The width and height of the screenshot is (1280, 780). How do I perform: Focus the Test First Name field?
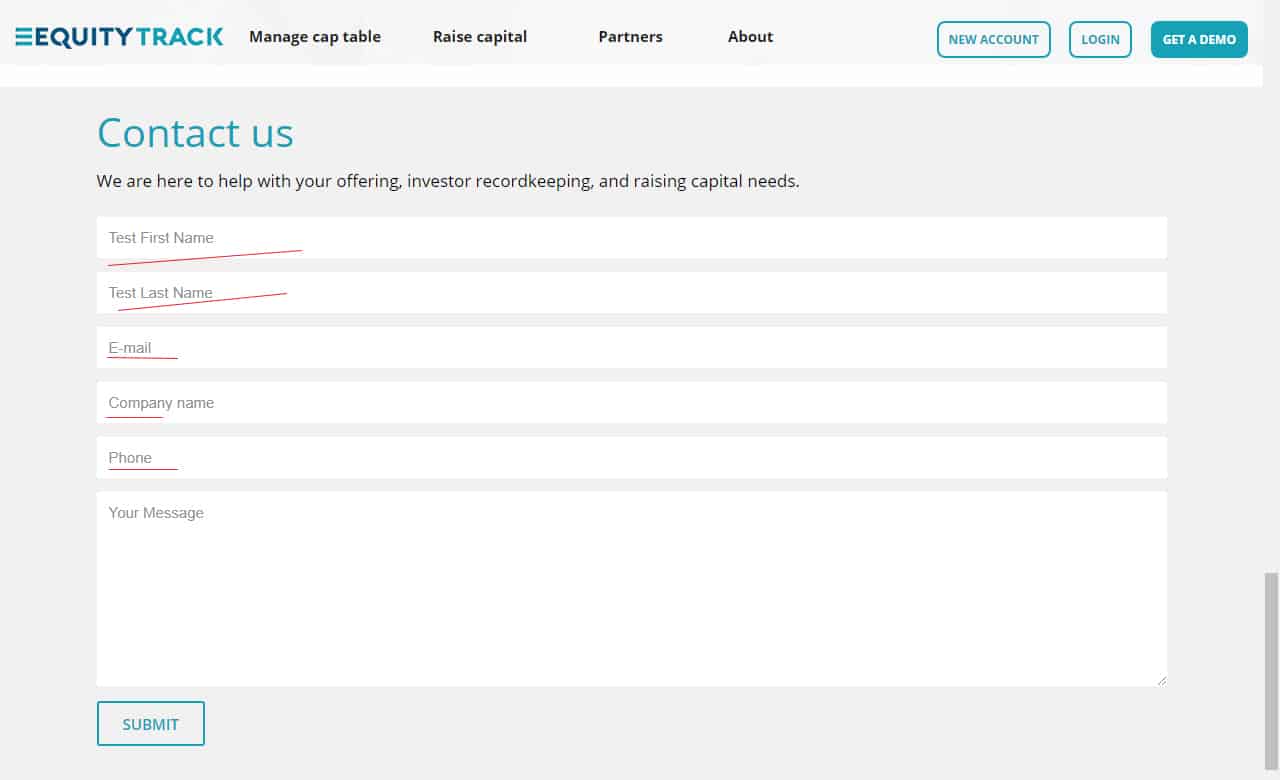(x=631, y=238)
